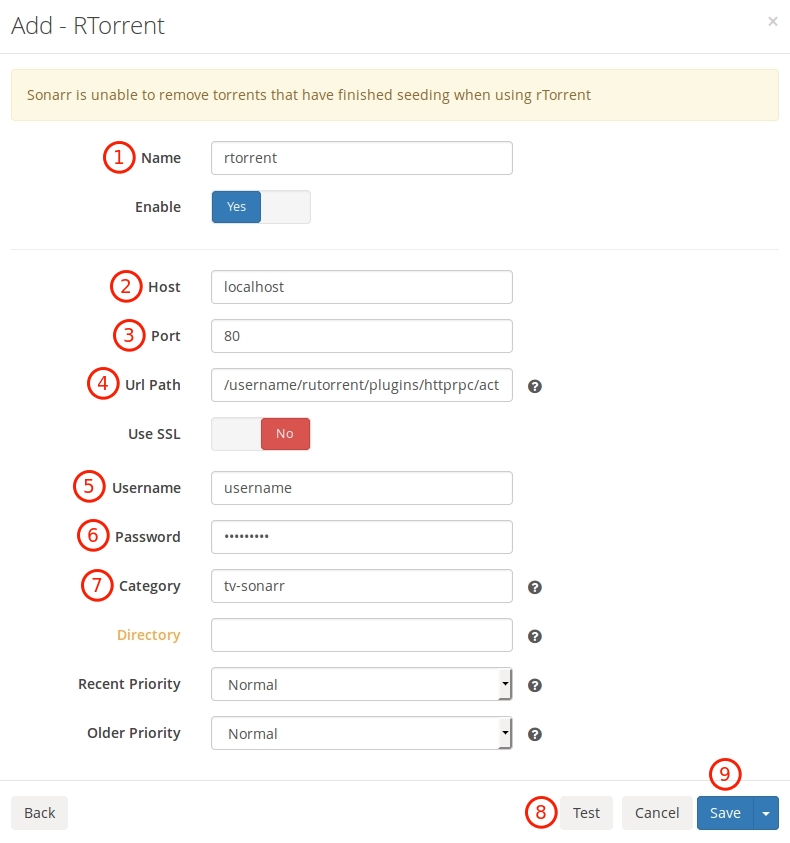Open the Older Priority dropdown
Viewport: 790px width, 843px height.
coord(361,733)
